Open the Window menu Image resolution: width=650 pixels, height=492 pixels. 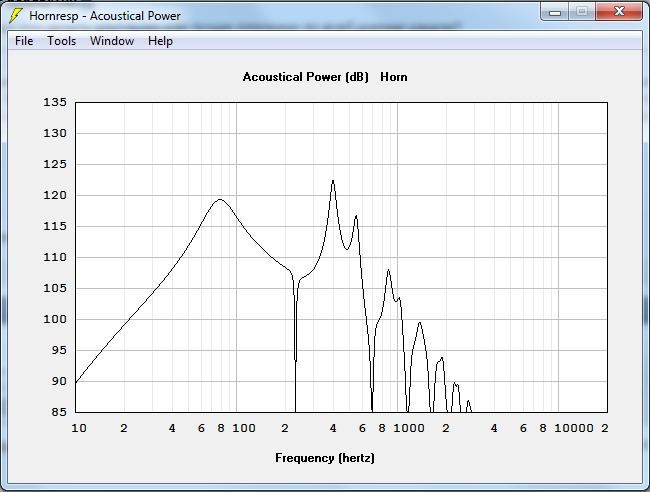[112, 41]
